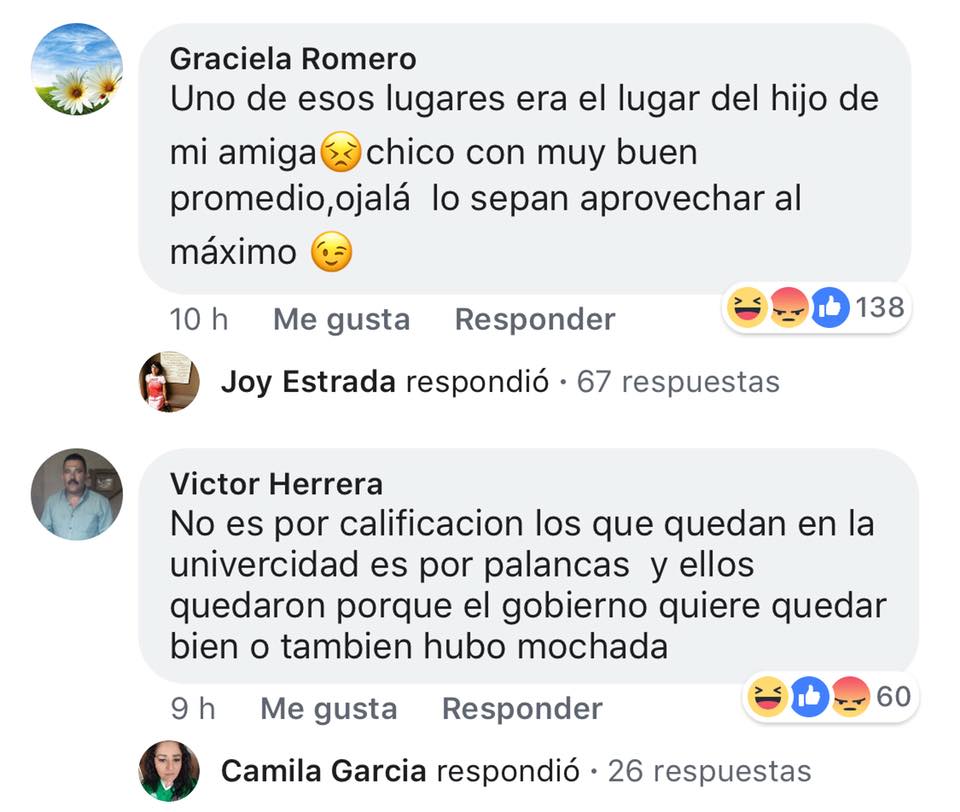View the 138 reactions count
The height and width of the screenshot is (812, 960).
(x=880, y=307)
